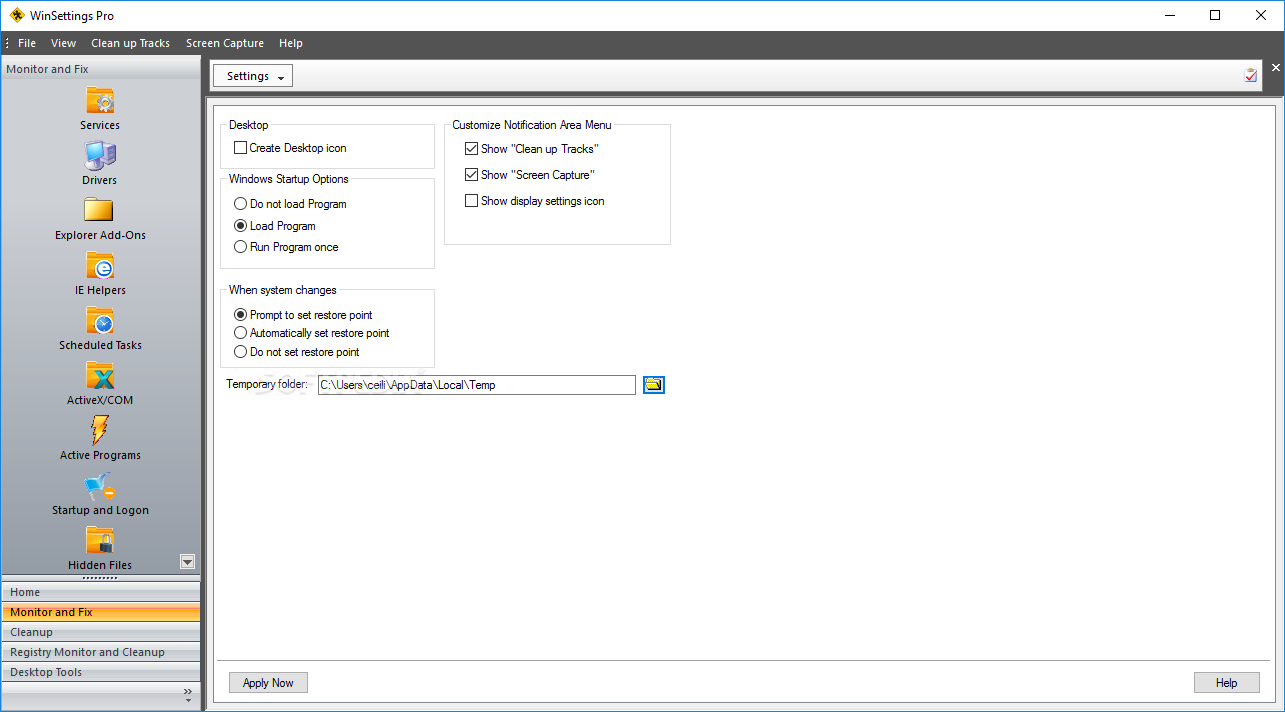Close the Settings panel with X
The image size is (1285, 712).
(x=1275, y=68)
